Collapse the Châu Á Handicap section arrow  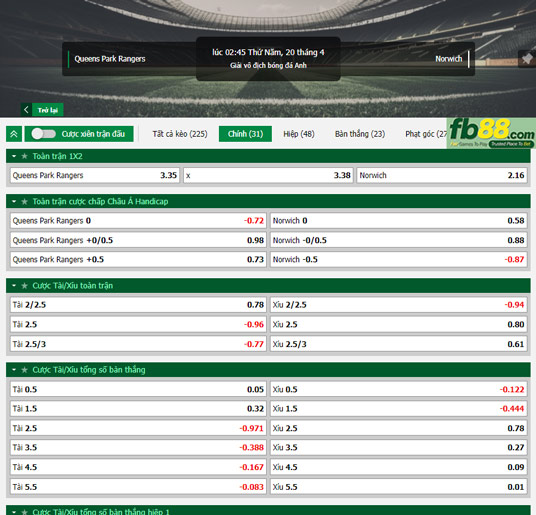tap(14, 201)
